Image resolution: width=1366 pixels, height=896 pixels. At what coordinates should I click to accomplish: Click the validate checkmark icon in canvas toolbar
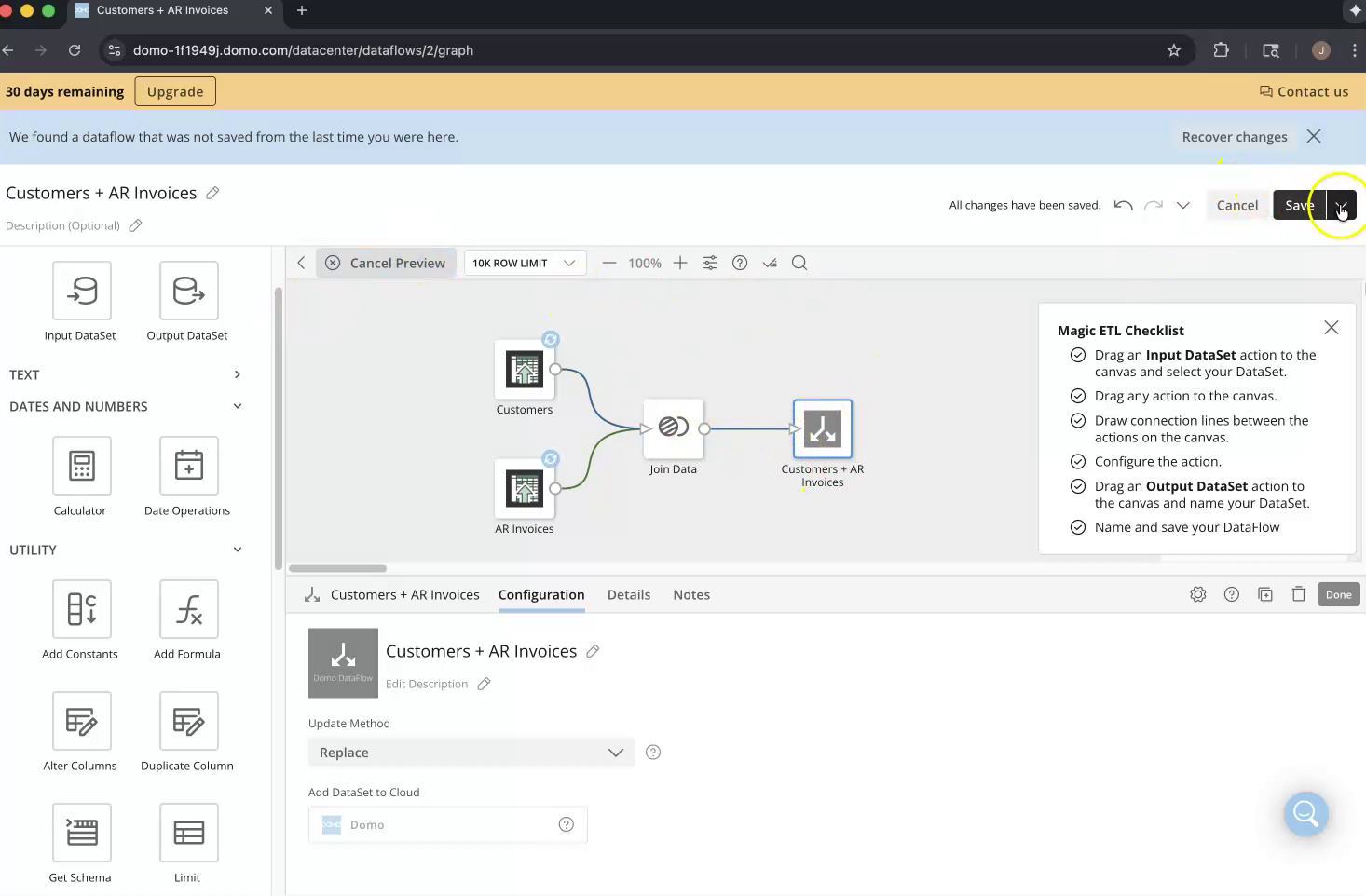(770, 263)
